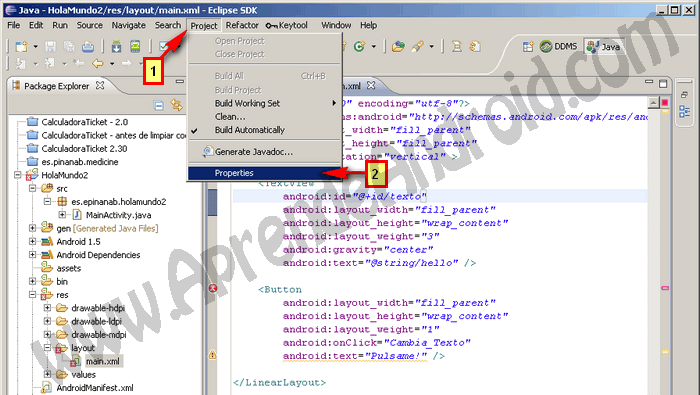Click the Back navigation yellow arrow
700x395 pixels.
click(97, 63)
